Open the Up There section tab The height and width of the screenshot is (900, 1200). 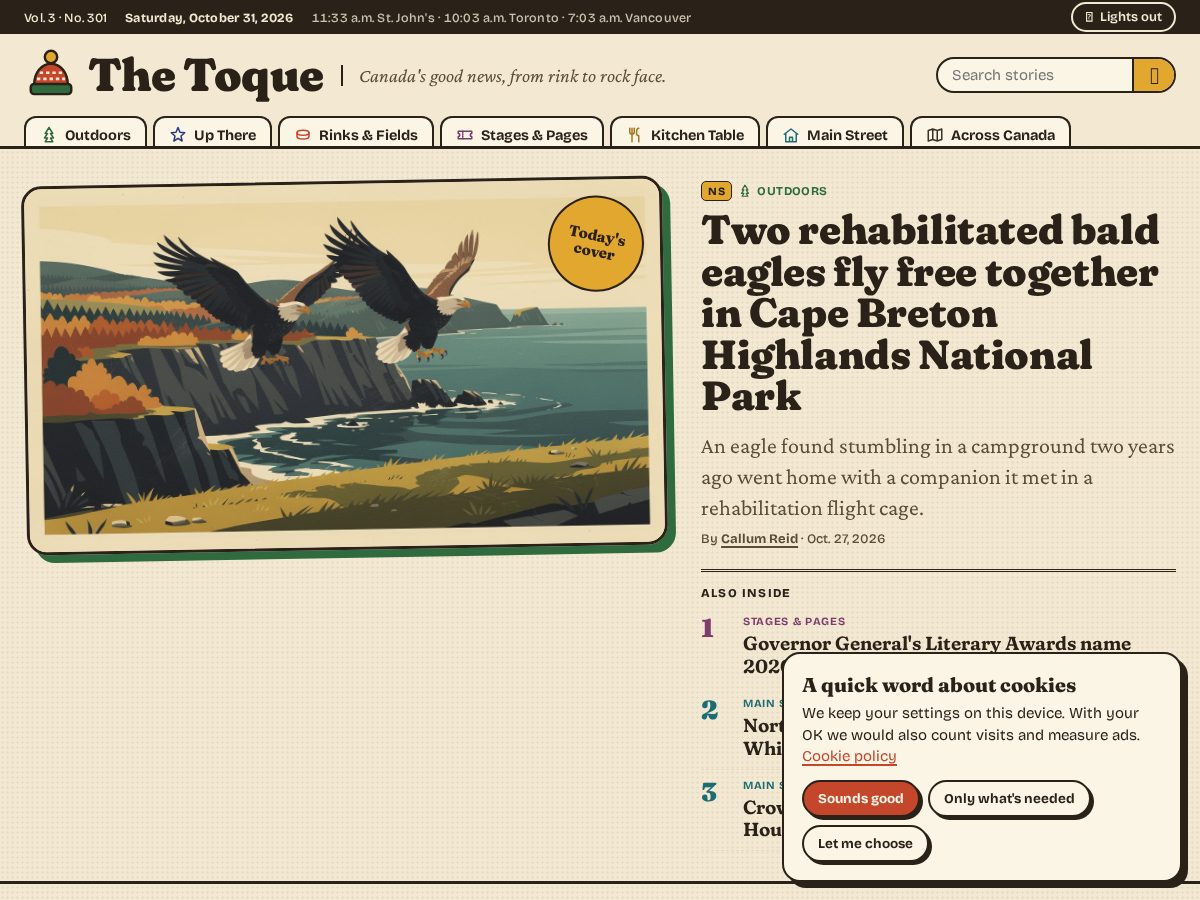point(213,133)
